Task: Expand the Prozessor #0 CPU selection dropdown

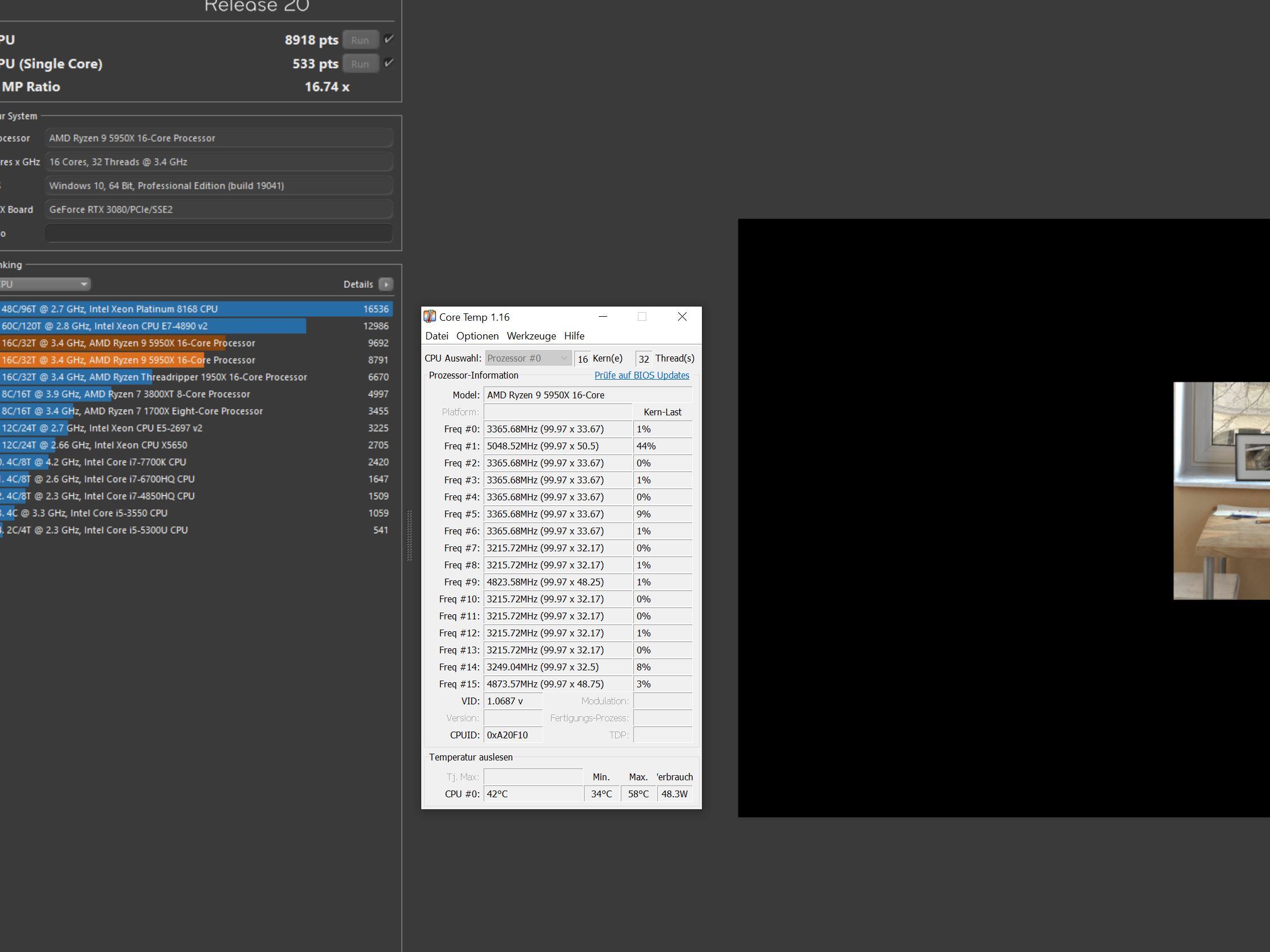Action: [x=528, y=358]
